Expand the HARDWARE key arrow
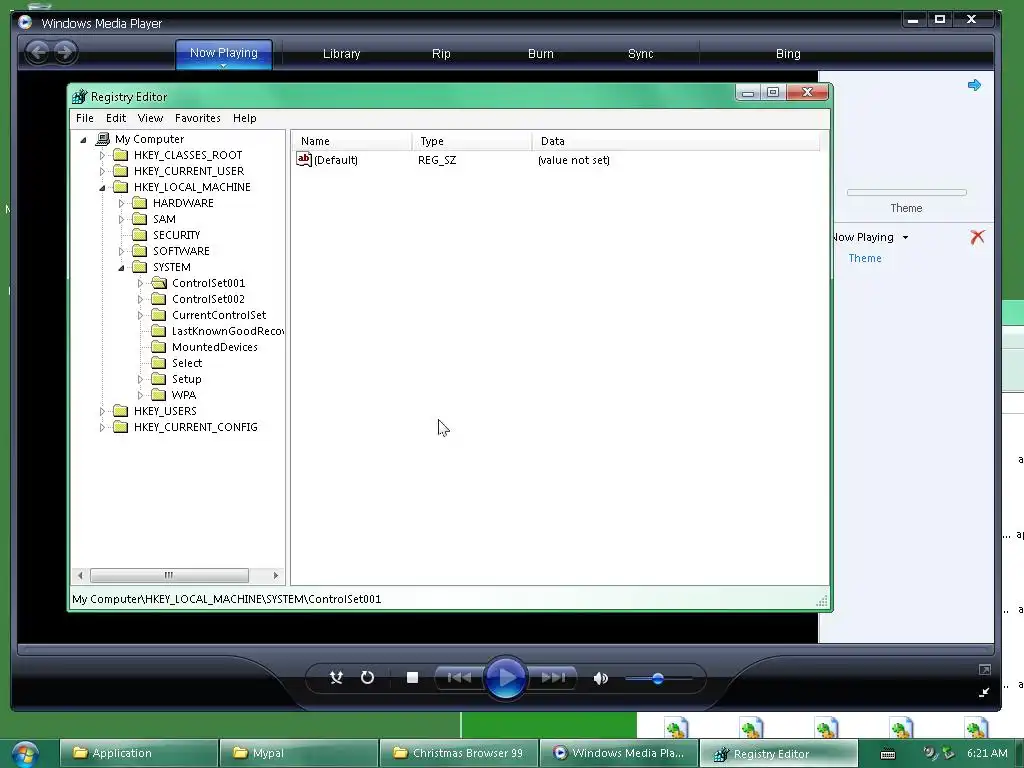The height and width of the screenshot is (768, 1024). [x=121, y=204]
